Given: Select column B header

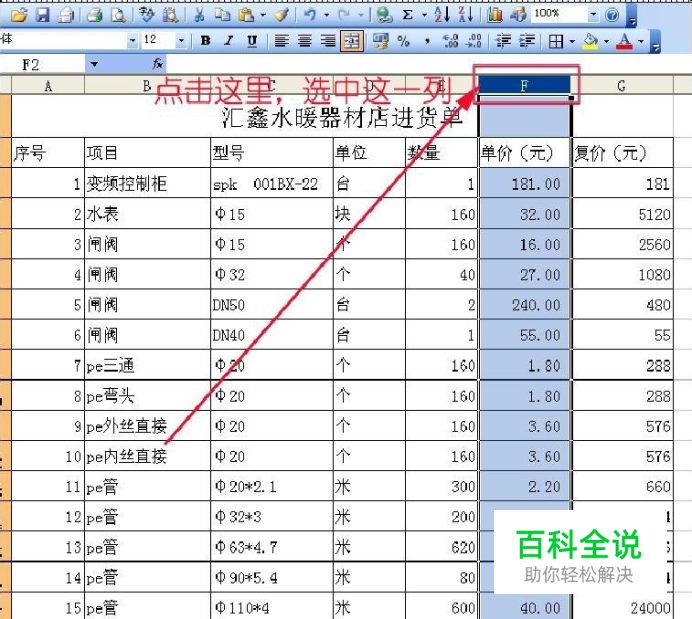Looking at the screenshot, I should [x=147, y=85].
